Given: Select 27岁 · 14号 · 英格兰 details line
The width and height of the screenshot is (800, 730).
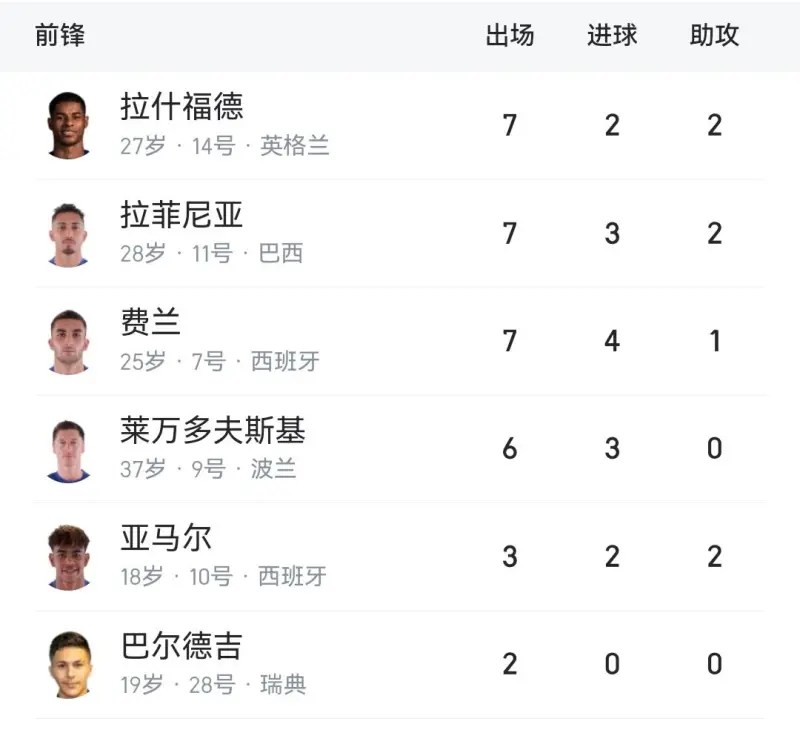Looking at the screenshot, I should [x=225, y=146].
